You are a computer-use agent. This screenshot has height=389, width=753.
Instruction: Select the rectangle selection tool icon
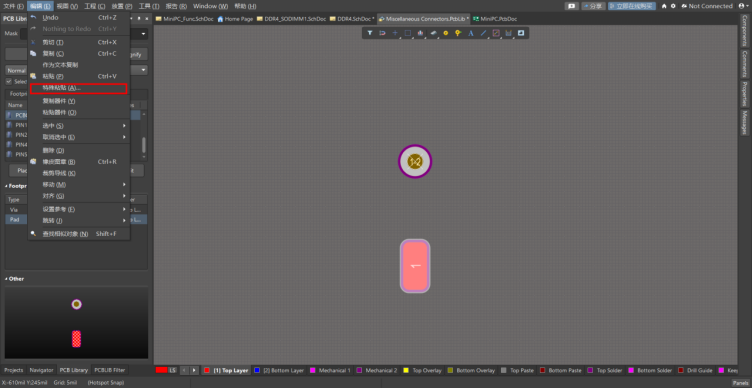pyautogui.click(x=408, y=33)
